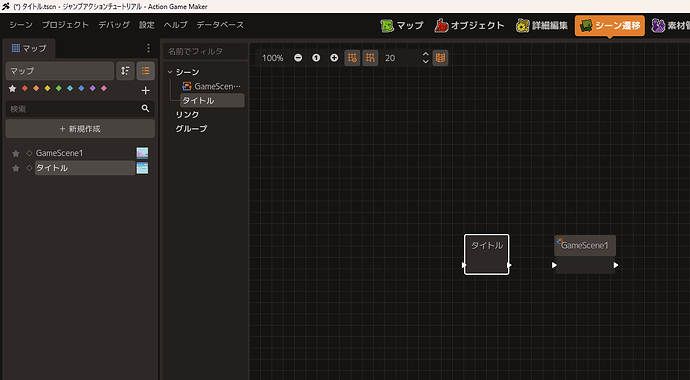Filter by the favorites star in the tag row
Viewport: 690px width, 380px height.
(12, 88)
